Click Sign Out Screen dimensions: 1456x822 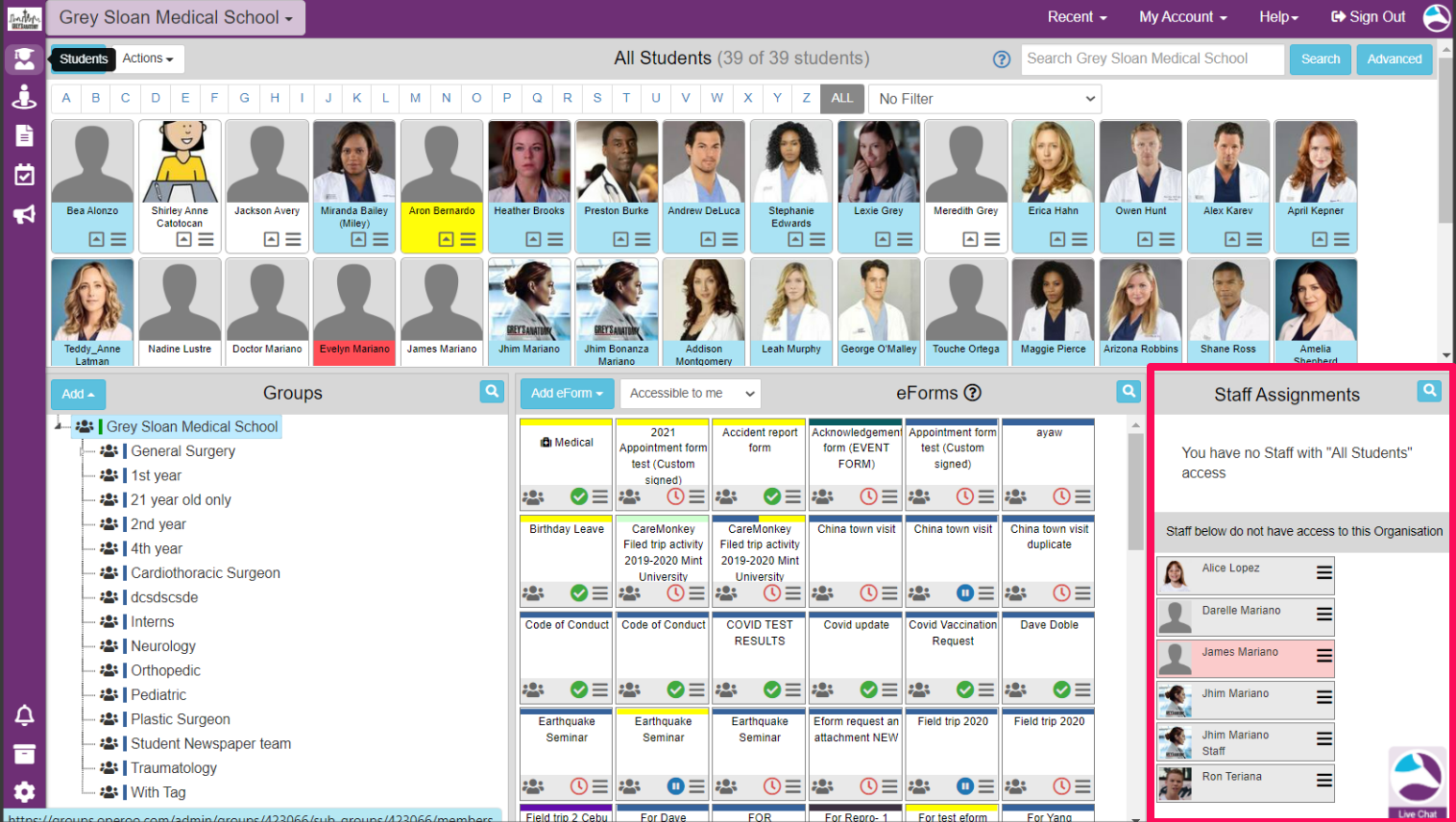(x=1369, y=17)
